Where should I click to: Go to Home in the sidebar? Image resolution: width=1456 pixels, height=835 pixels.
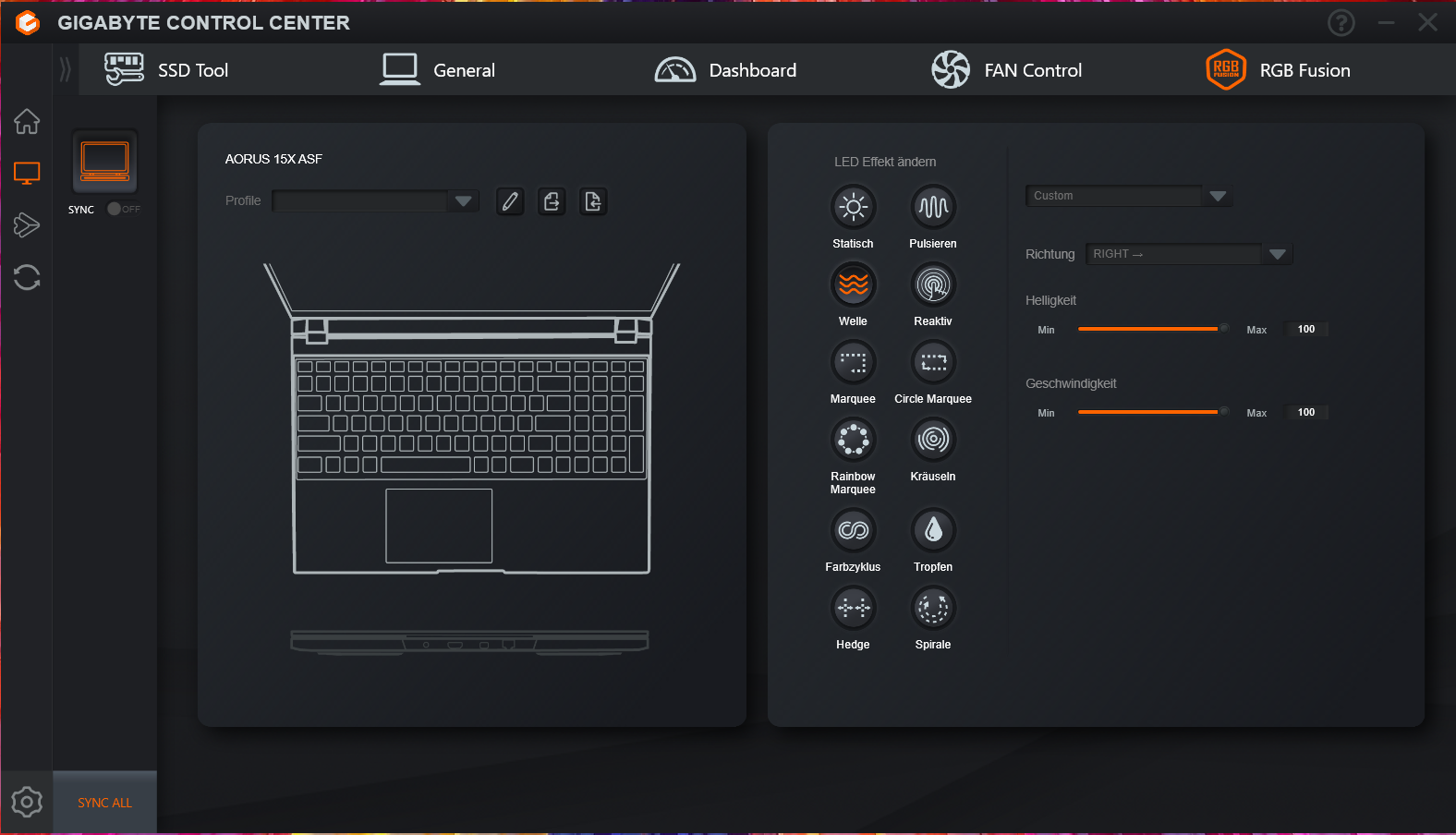(x=27, y=121)
